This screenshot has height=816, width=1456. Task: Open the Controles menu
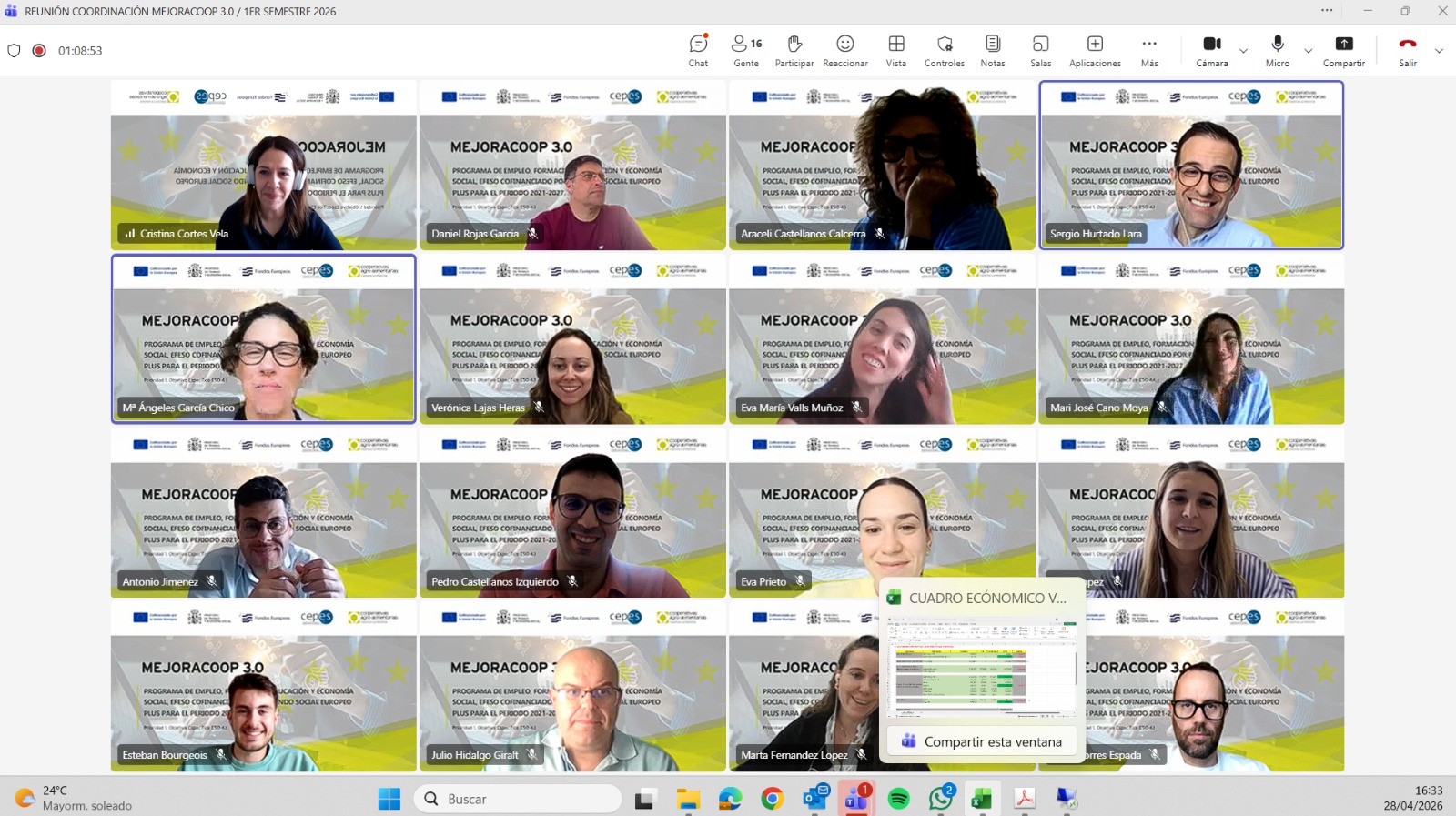coord(944,50)
